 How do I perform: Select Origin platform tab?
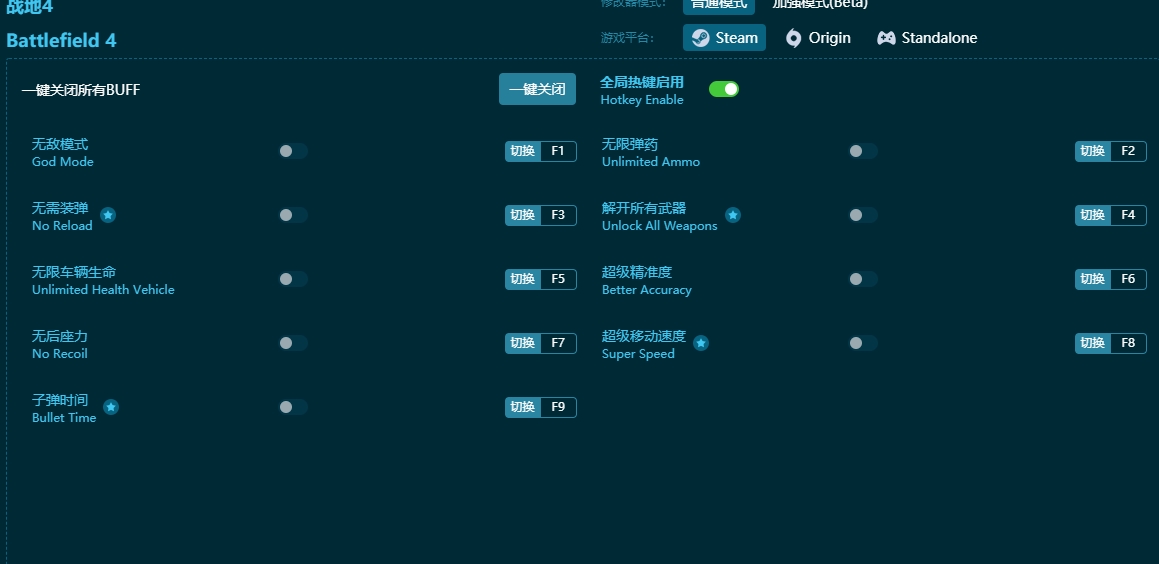pyautogui.click(x=818, y=38)
